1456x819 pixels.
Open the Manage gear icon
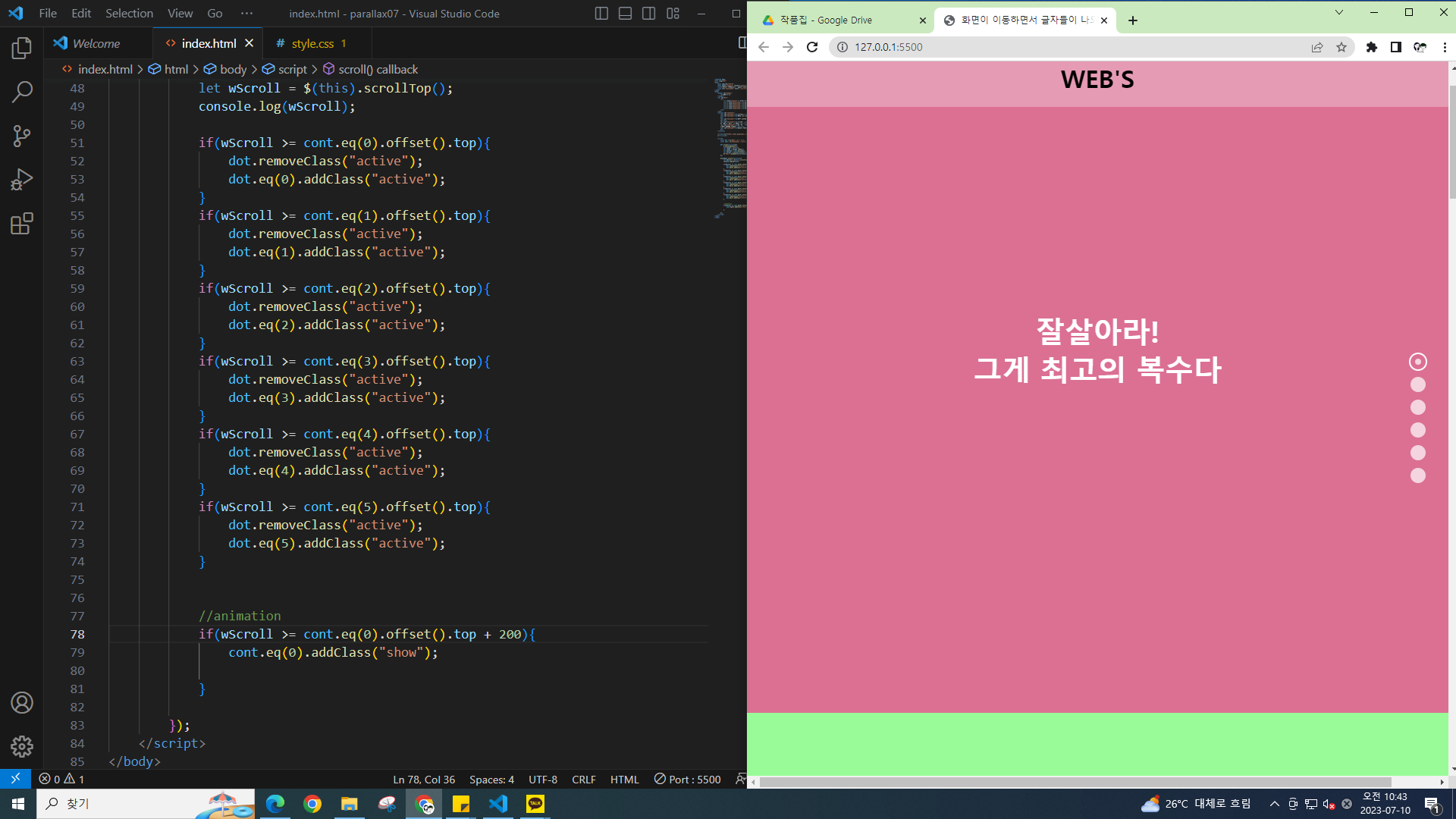tap(22, 747)
